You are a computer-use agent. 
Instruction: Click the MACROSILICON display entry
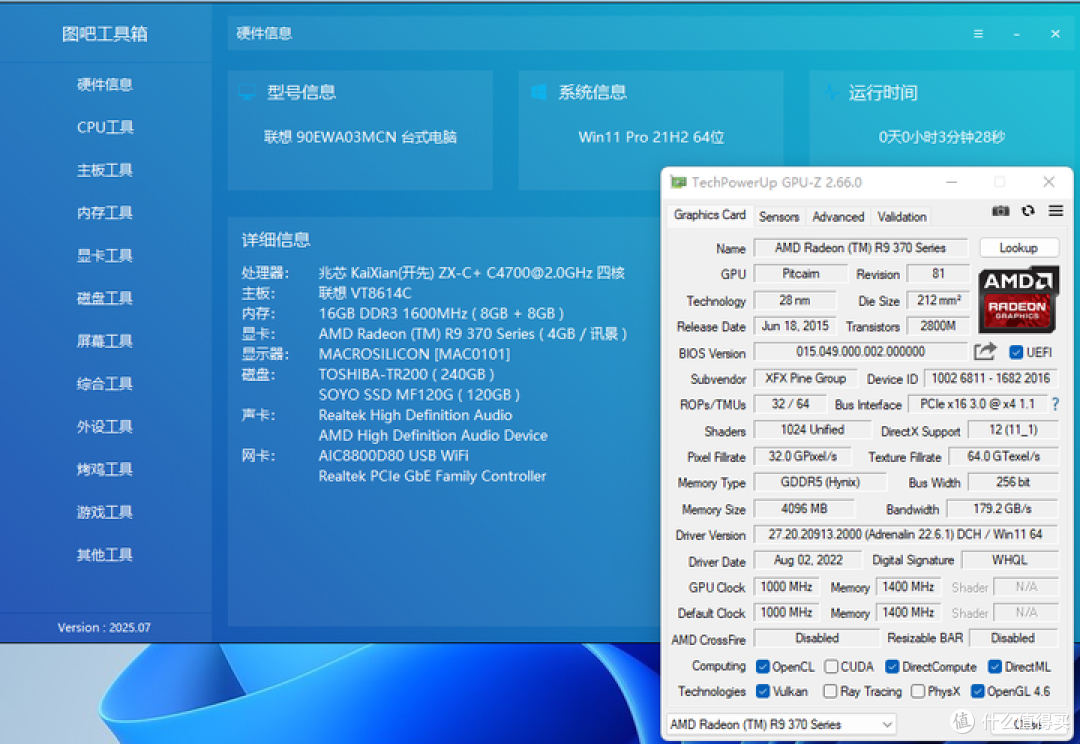point(414,354)
